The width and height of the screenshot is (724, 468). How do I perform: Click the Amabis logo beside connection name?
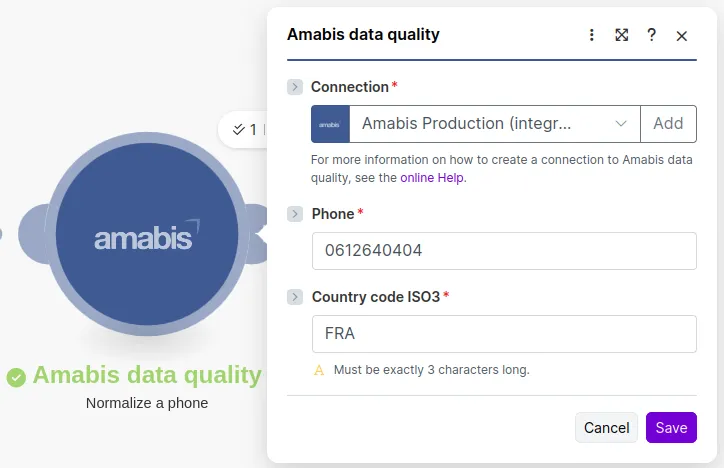(x=330, y=124)
